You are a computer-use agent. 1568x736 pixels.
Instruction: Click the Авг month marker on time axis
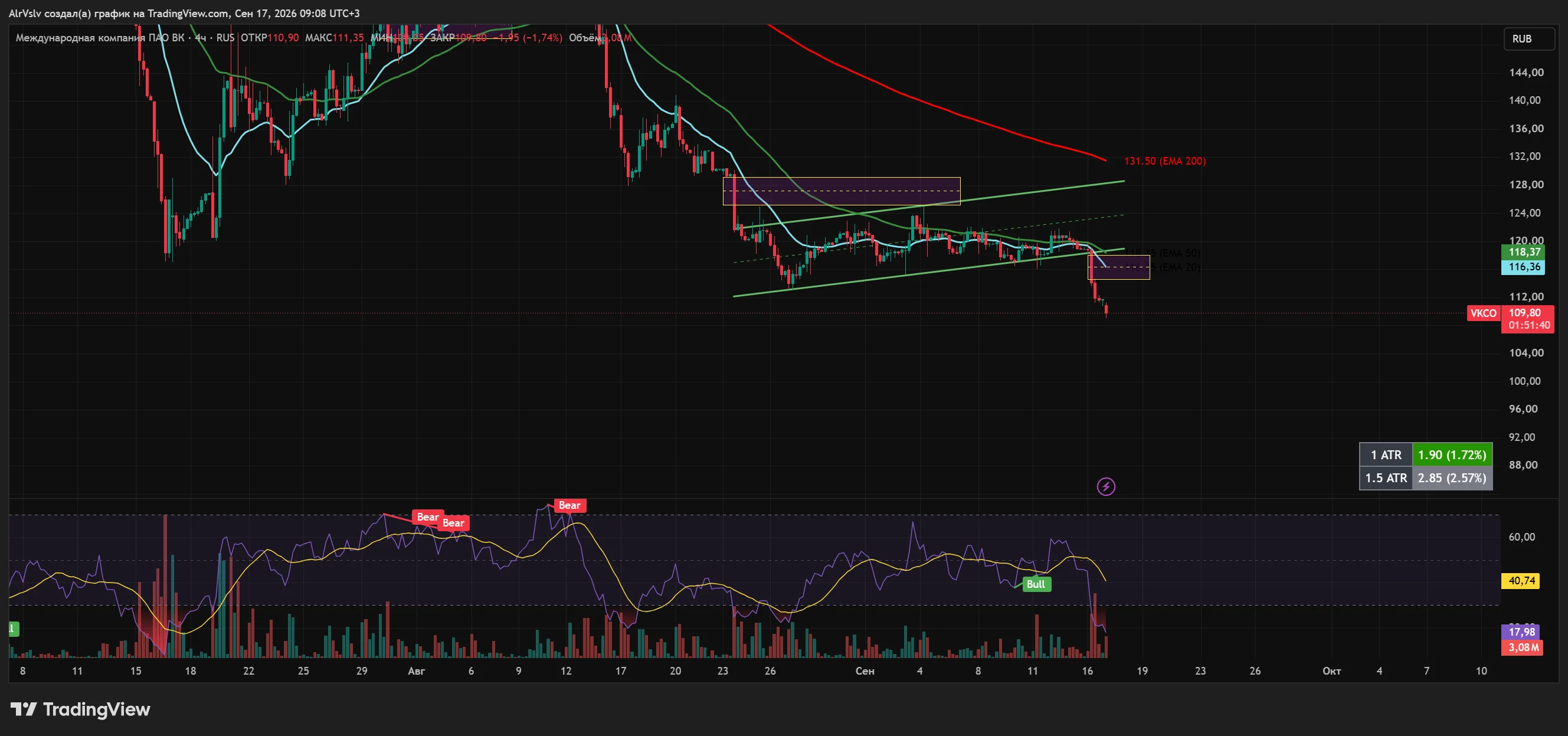[417, 671]
